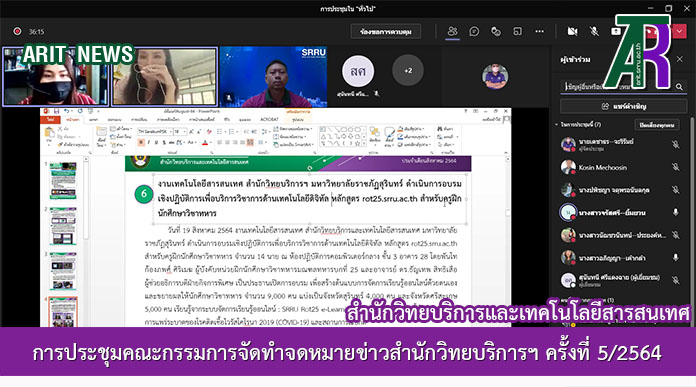Click muted mic icon of seventh participant (guest)
696x387 pixels.
(x=676, y=280)
